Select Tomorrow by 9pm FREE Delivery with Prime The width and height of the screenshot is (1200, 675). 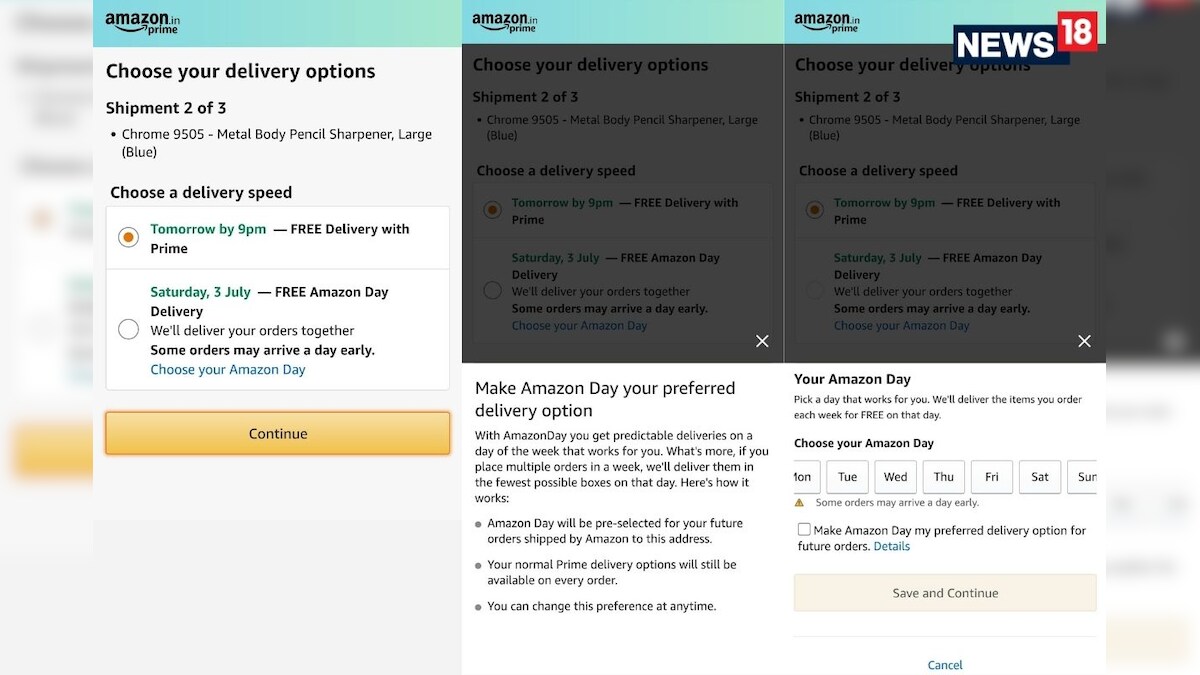(x=128, y=237)
